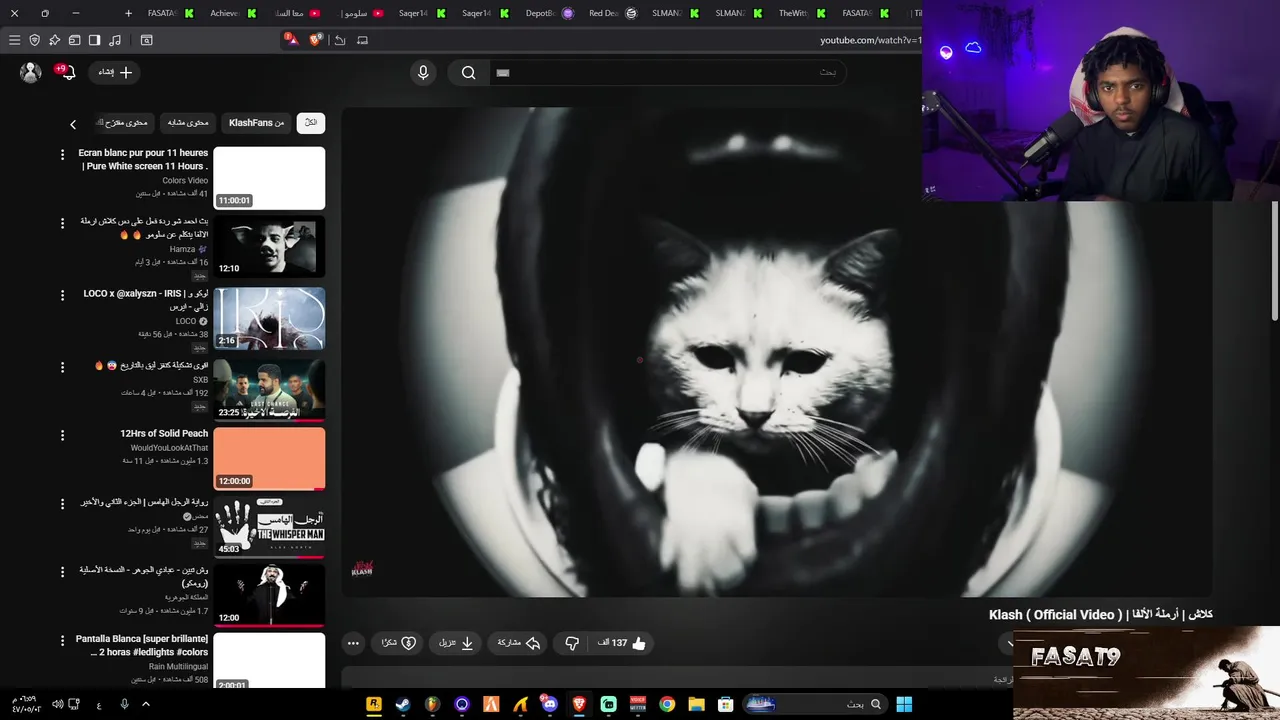The image size is (1280, 720).
Task: Open the Rain Multilingual channel name
Action: tap(178, 666)
